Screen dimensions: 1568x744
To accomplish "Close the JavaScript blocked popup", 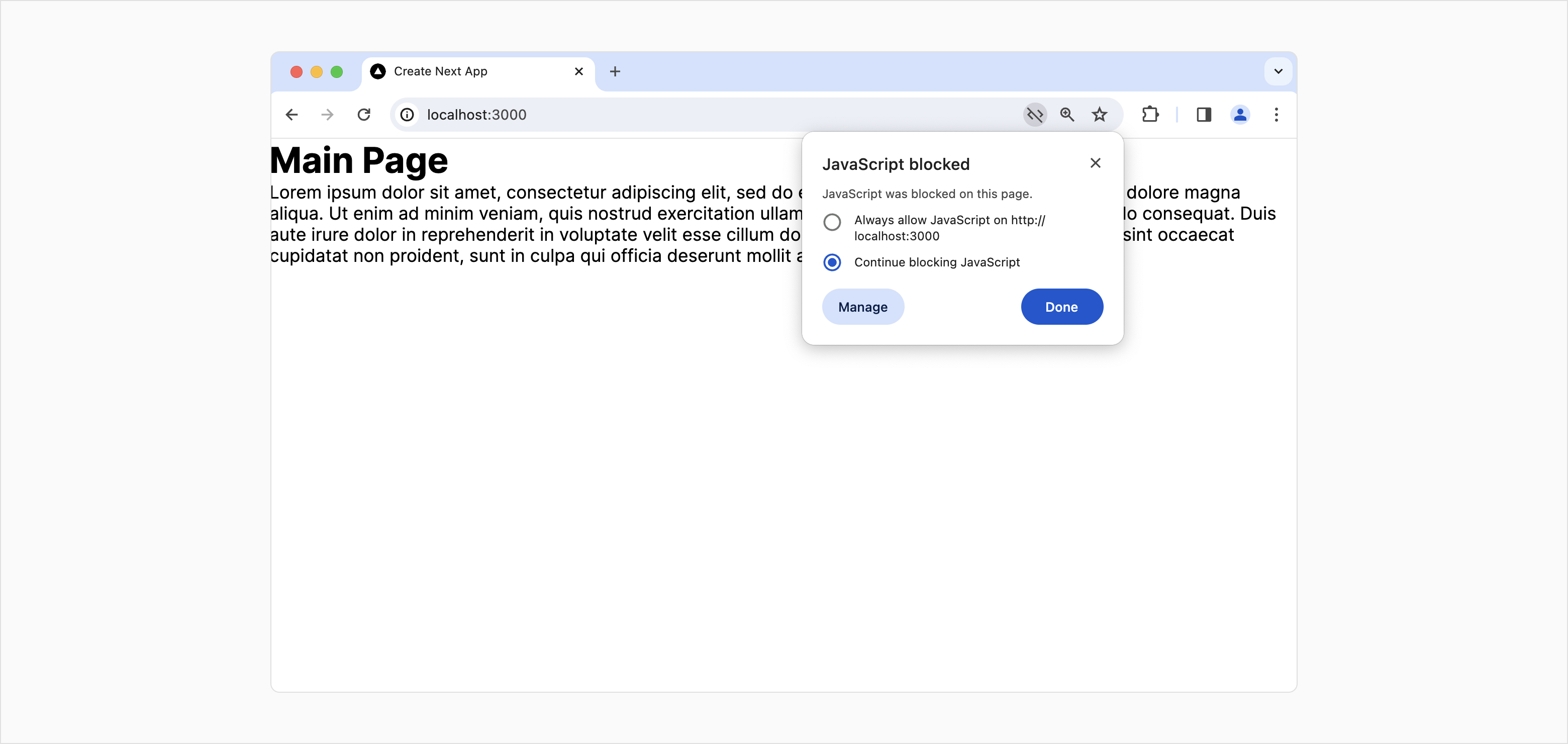I will tap(1095, 163).
